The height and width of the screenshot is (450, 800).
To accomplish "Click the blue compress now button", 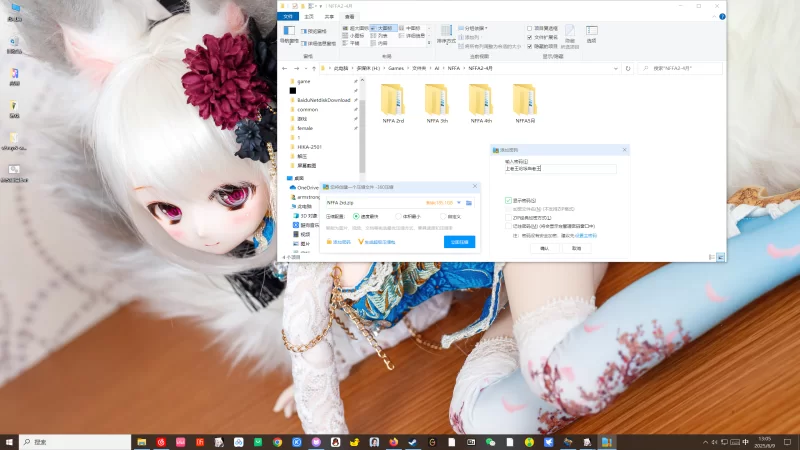I will pos(459,241).
